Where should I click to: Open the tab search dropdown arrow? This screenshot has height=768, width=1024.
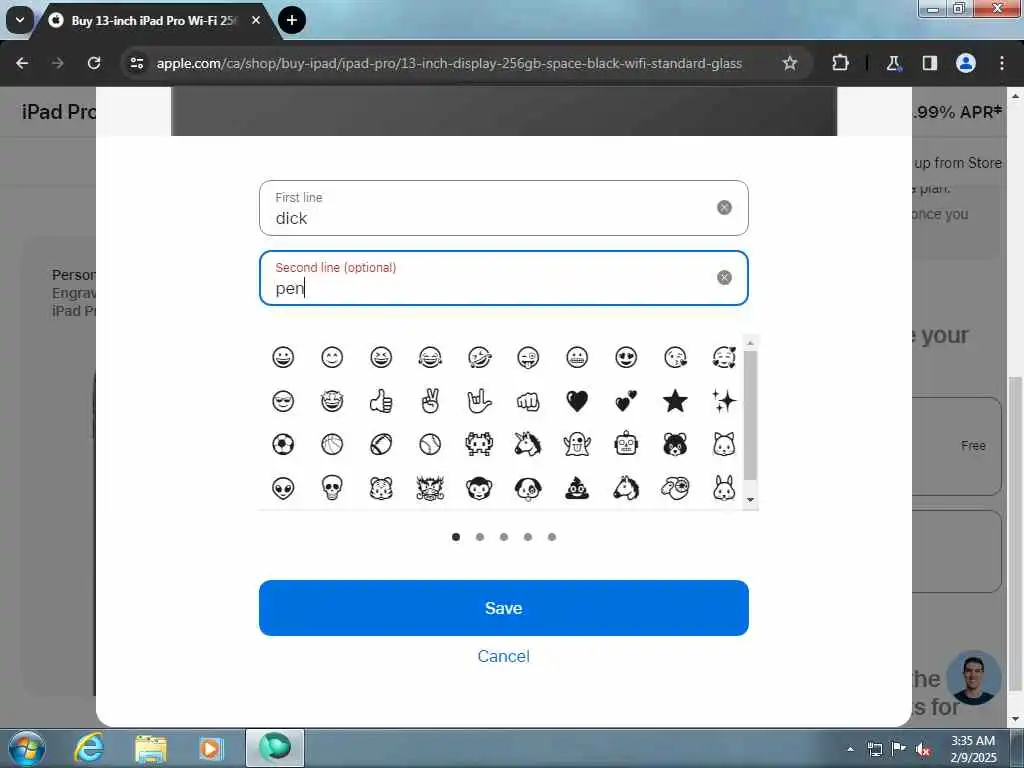click(20, 20)
